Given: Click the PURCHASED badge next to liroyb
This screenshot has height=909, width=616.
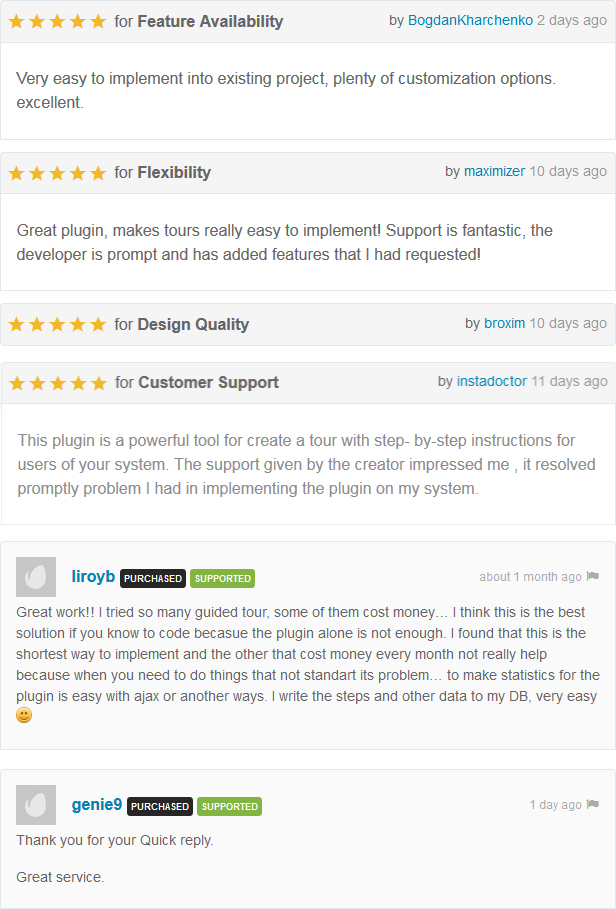Looking at the screenshot, I should tap(153, 579).
